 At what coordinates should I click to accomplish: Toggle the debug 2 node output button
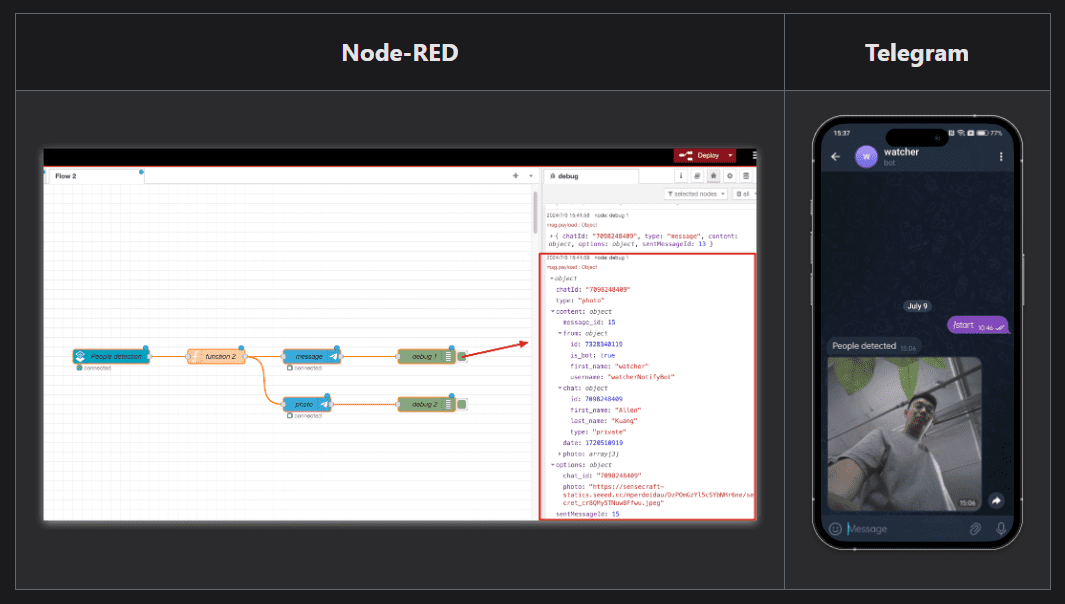[x=462, y=404]
